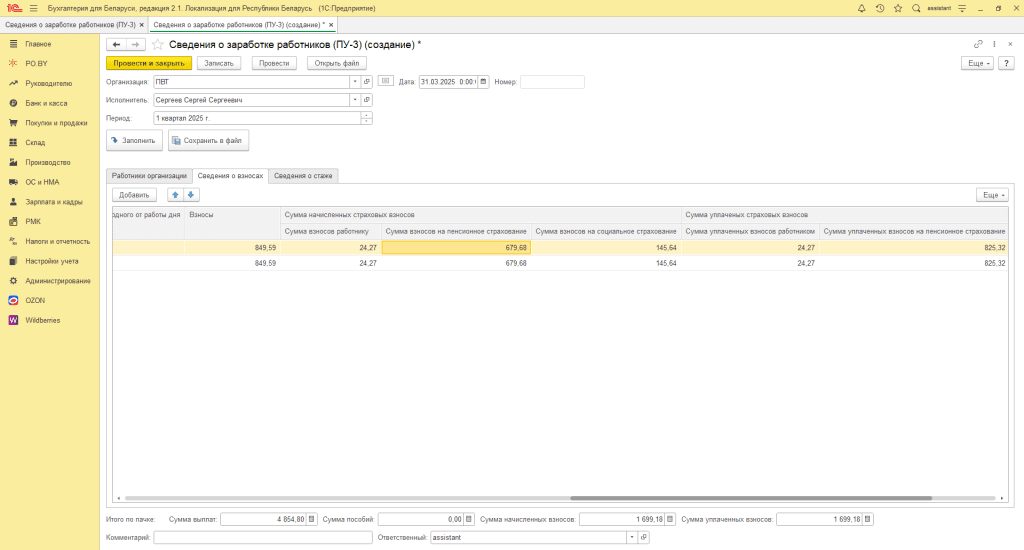Open the three-dot form options
1024x550 pixels.
(994, 44)
